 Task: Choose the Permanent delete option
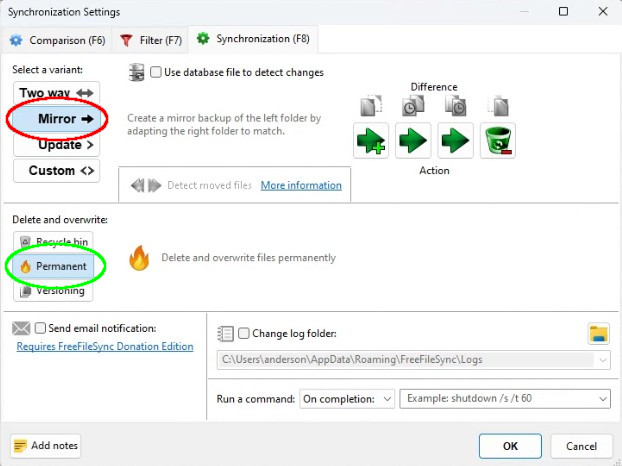click(57, 266)
